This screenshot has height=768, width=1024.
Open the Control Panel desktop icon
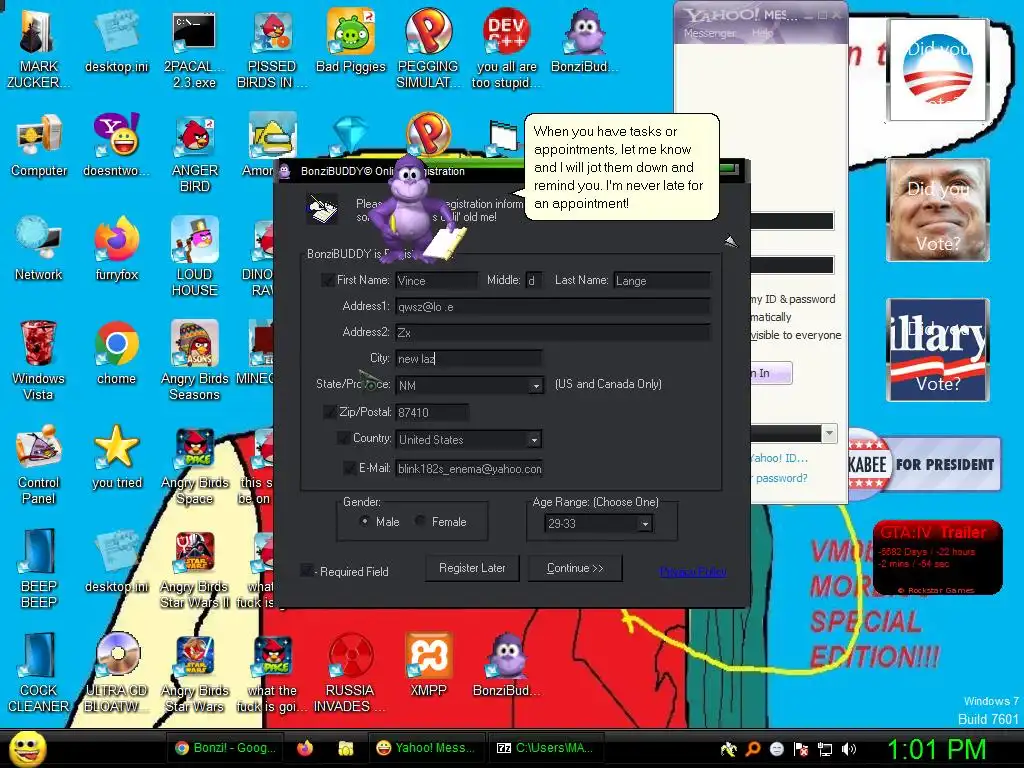point(39,464)
